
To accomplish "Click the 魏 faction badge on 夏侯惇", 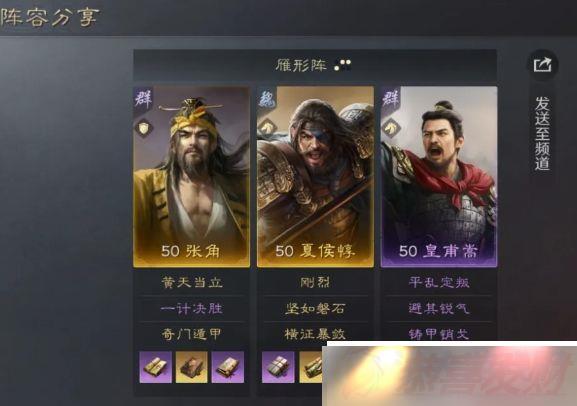I will click(266, 99).
